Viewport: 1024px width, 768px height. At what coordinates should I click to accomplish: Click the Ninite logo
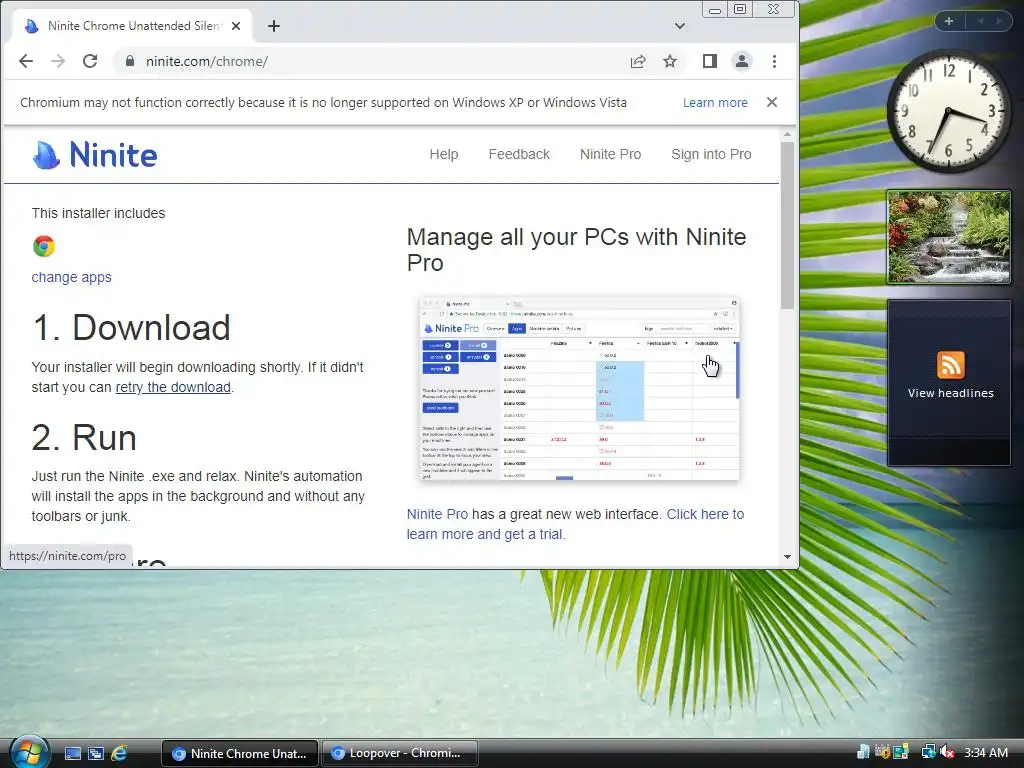95,155
